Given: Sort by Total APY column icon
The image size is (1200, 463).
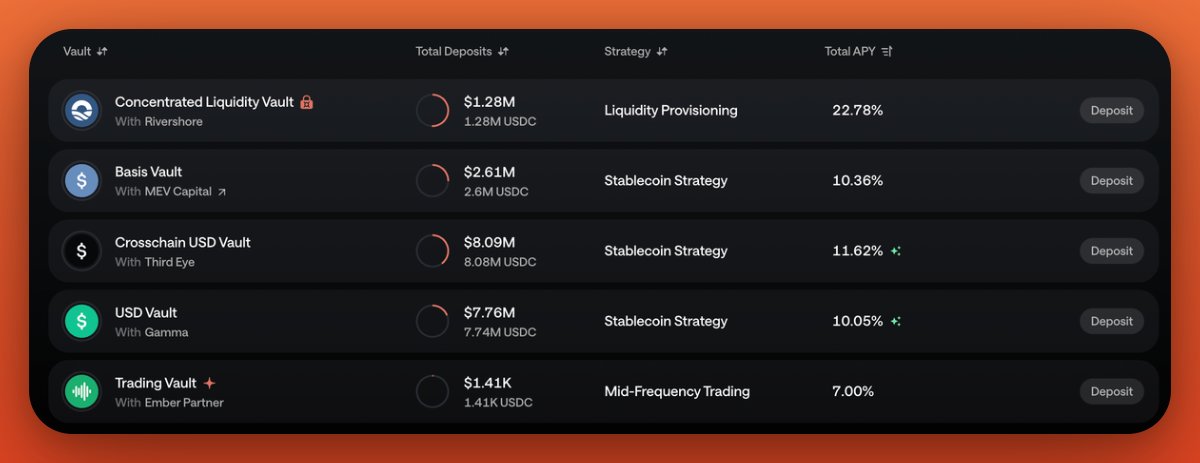Looking at the screenshot, I should tap(887, 51).
